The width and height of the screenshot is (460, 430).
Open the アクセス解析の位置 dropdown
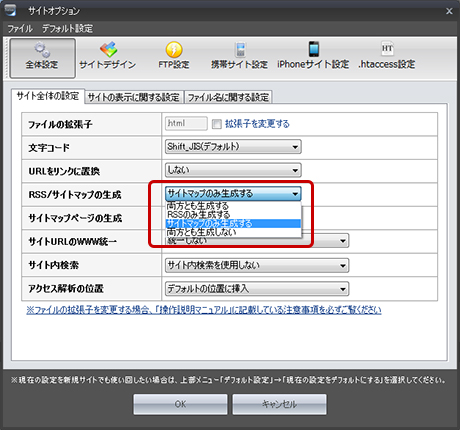[257, 289]
